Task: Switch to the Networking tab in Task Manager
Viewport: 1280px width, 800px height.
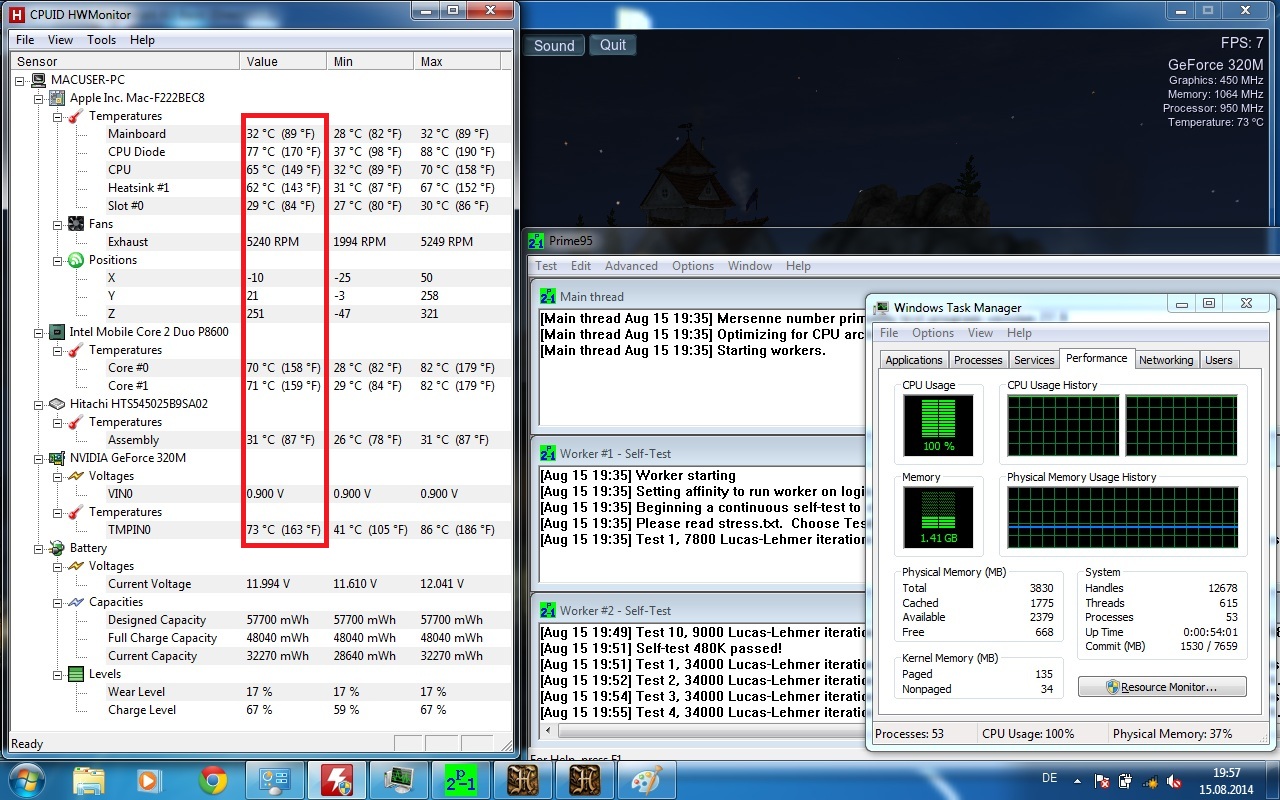Action: pos(1166,360)
